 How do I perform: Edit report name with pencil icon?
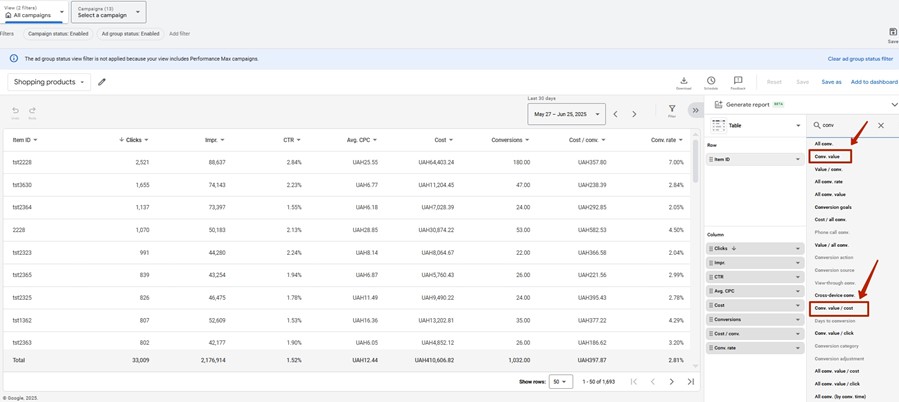point(102,82)
